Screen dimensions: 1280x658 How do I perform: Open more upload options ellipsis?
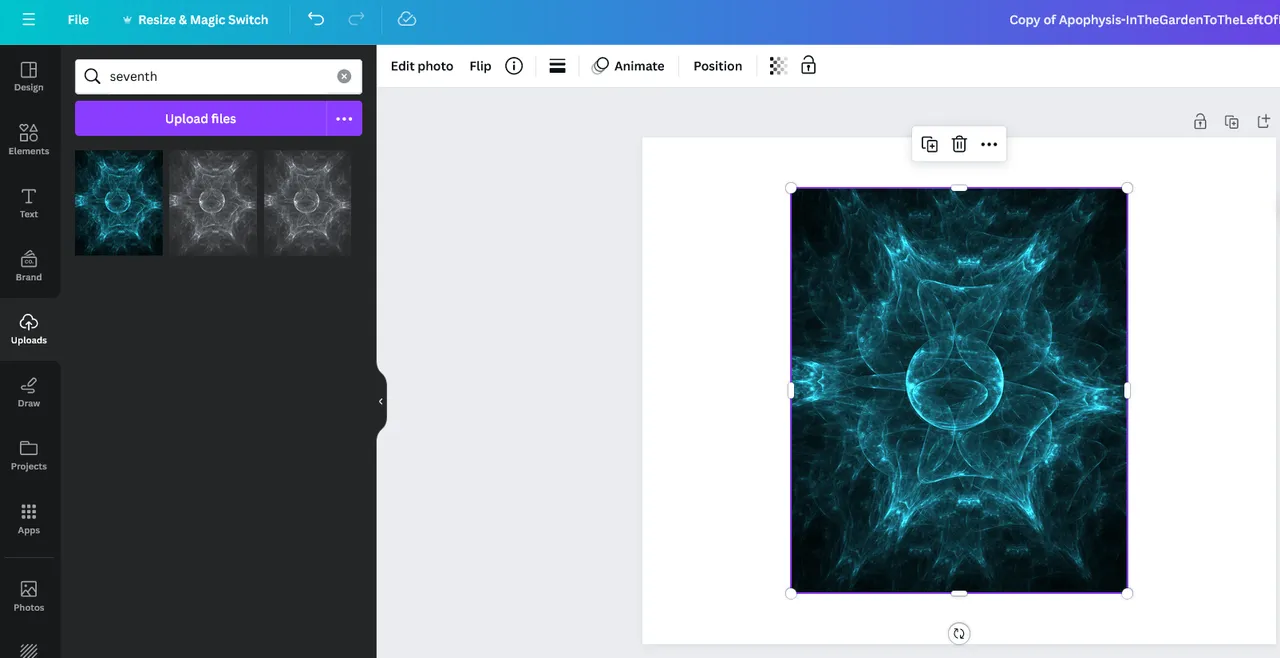(344, 118)
